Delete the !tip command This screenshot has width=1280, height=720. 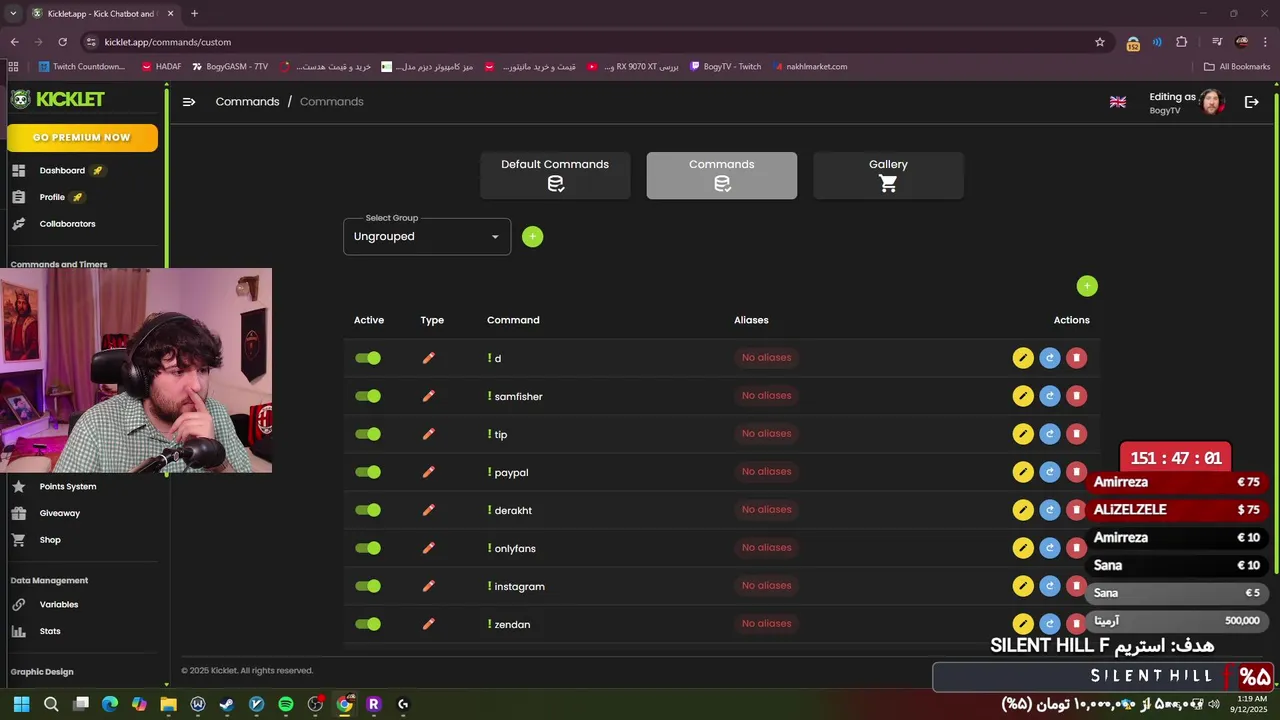(1077, 434)
